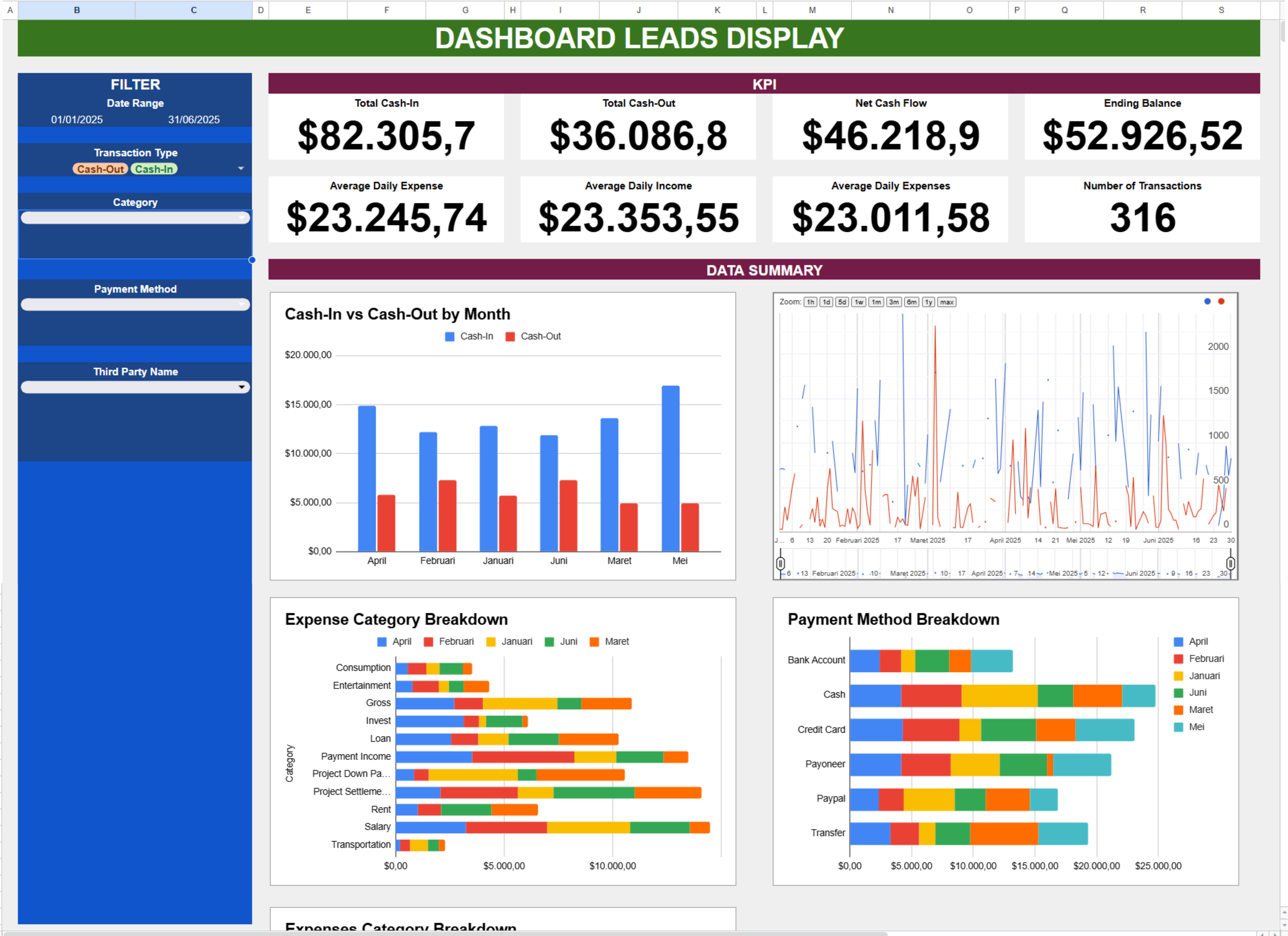Set timeline zoom to 1y
The image size is (1288, 936).
[928, 302]
